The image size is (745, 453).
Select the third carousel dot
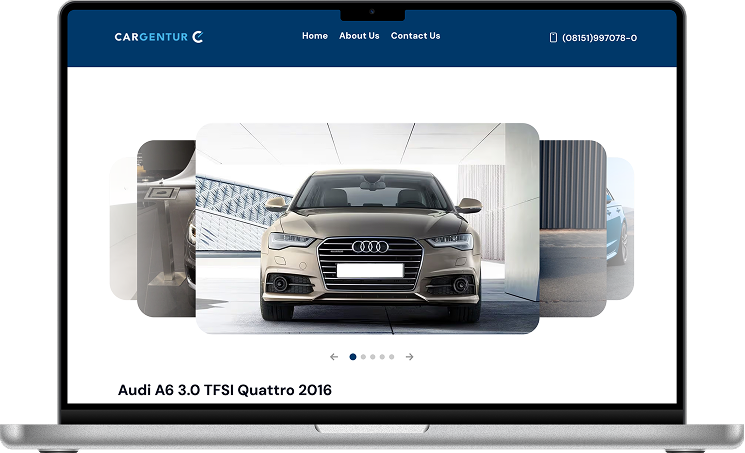coord(372,357)
